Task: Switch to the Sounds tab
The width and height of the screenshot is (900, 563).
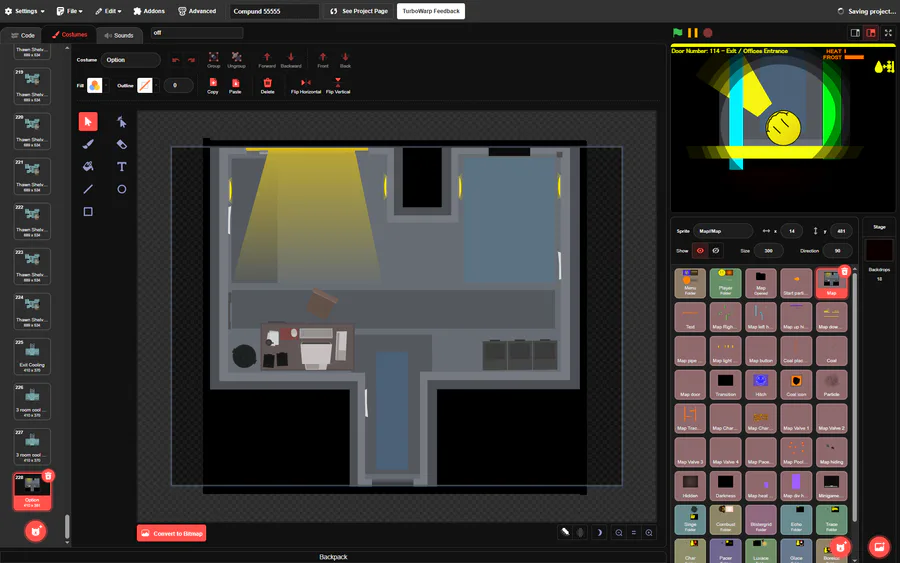Action: 119,35
